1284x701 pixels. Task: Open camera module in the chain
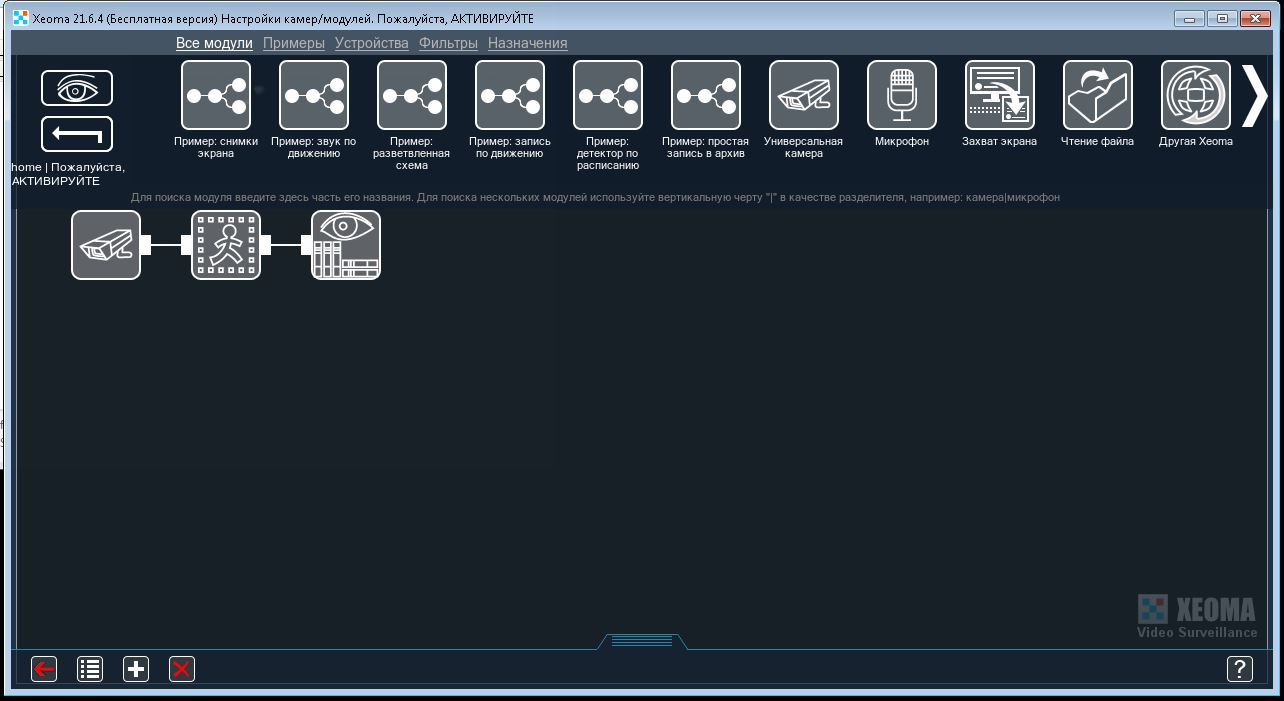pyautogui.click(x=106, y=245)
